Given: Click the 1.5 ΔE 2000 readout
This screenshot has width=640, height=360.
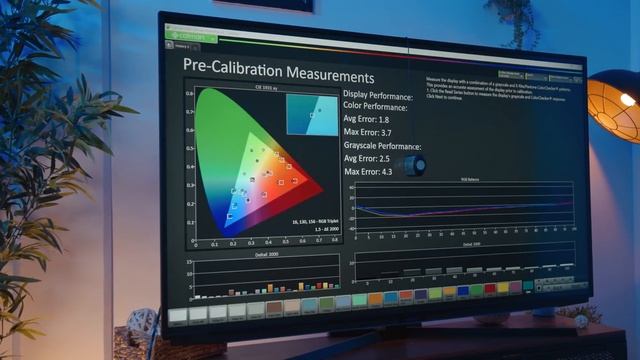Looking at the screenshot, I should pyautogui.click(x=327, y=229).
